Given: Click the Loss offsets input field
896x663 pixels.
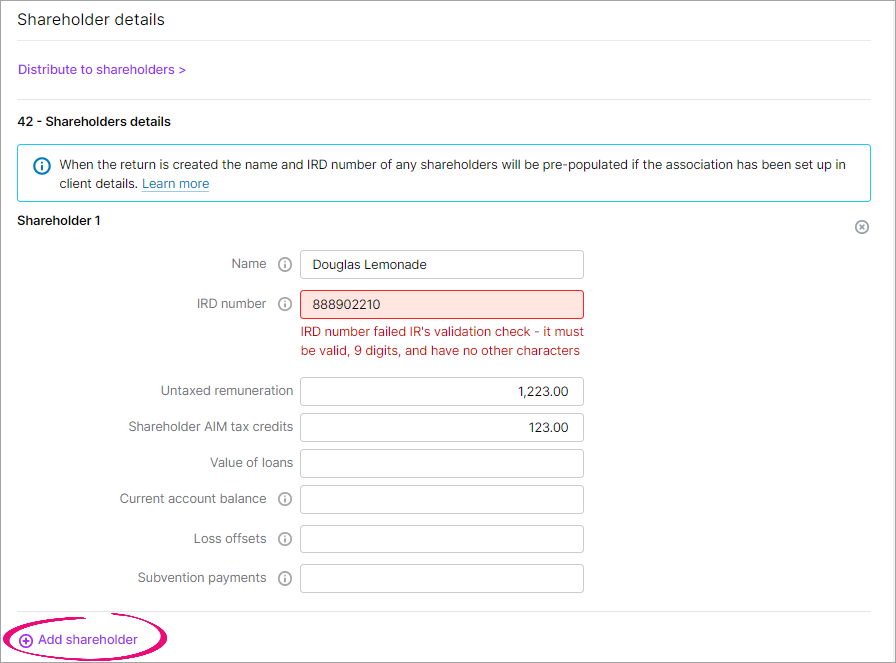Looking at the screenshot, I should 442,539.
